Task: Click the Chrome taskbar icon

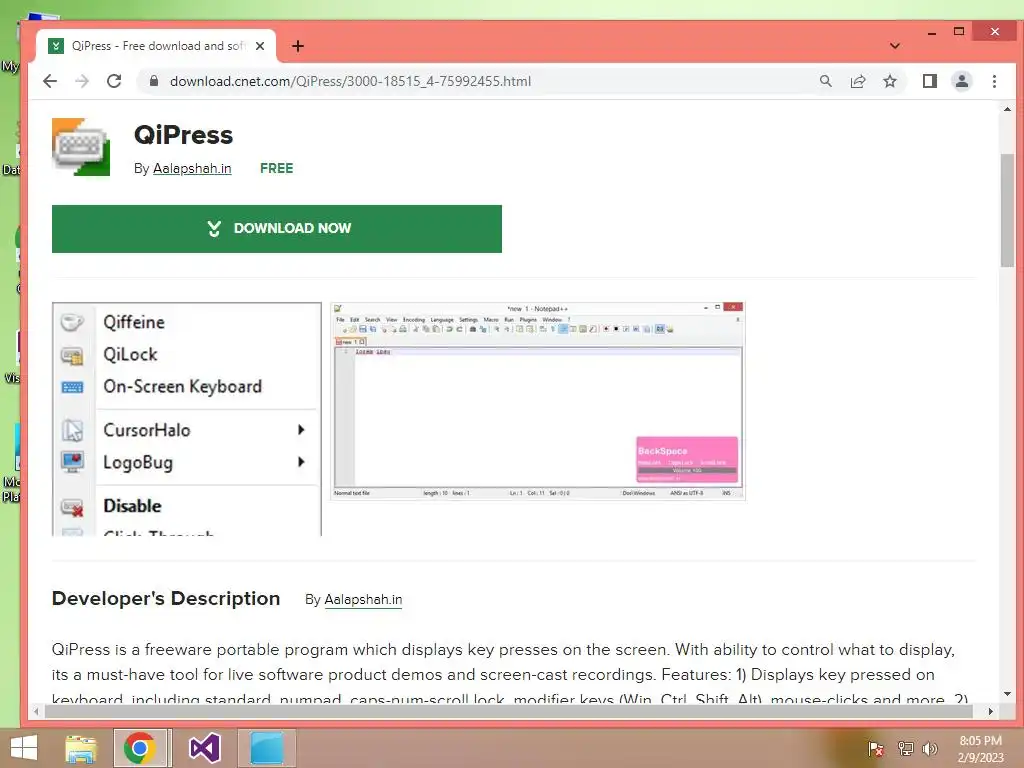Action: click(140, 748)
